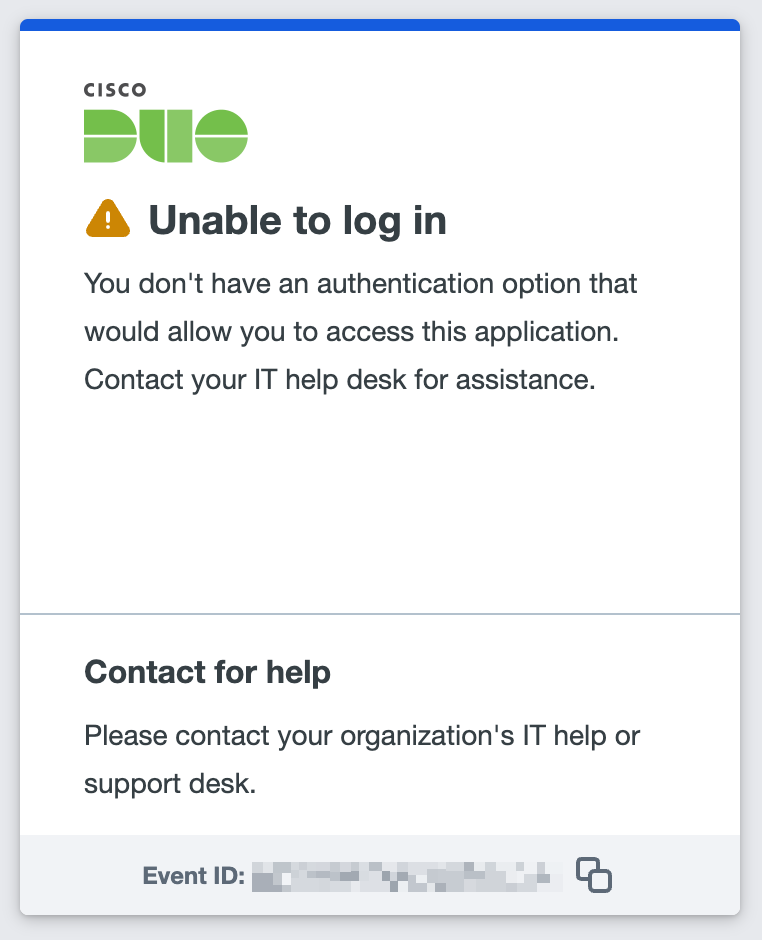Image resolution: width=762 pixels, height=940 pixels.
Task: Click the Cisco wordmark above the logo
Action: point(115,90)
